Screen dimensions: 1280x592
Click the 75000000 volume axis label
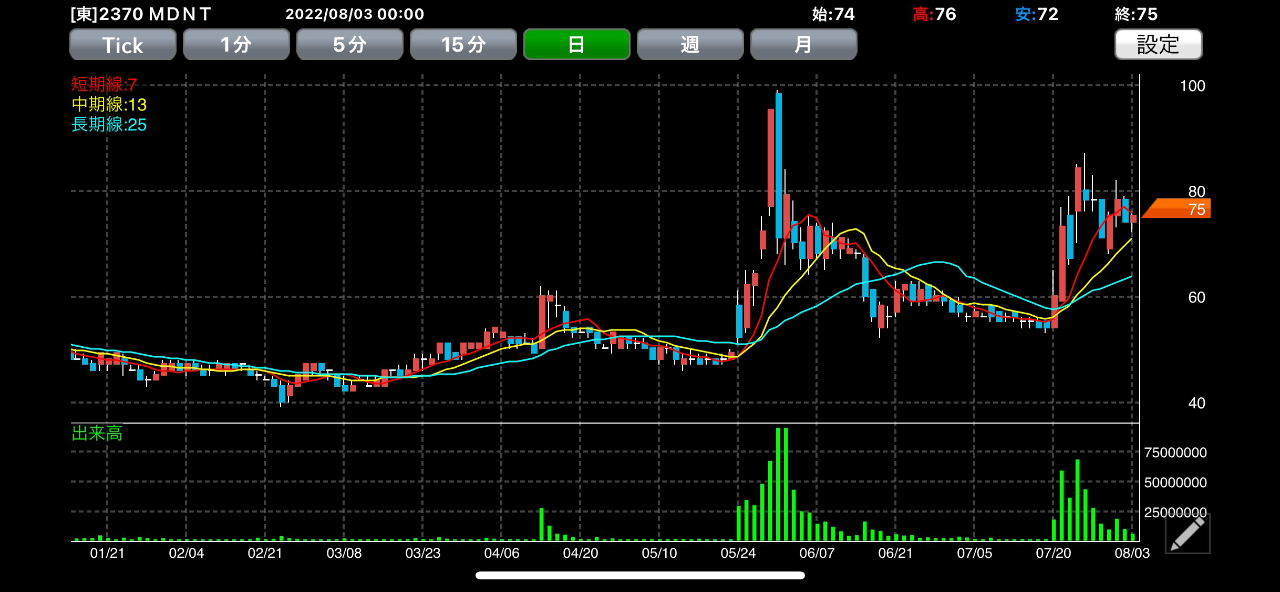(x=1175, y=452)
